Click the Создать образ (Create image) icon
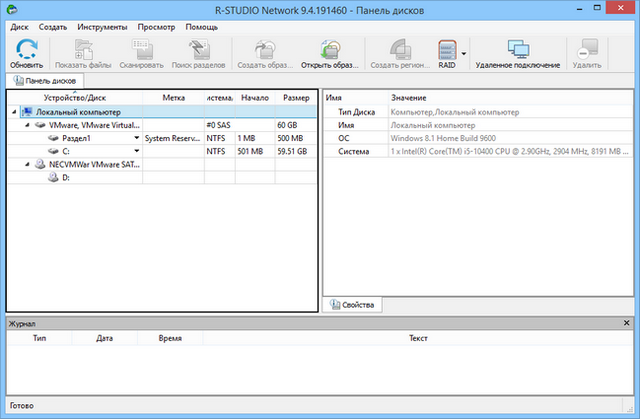 coord(265,52)
